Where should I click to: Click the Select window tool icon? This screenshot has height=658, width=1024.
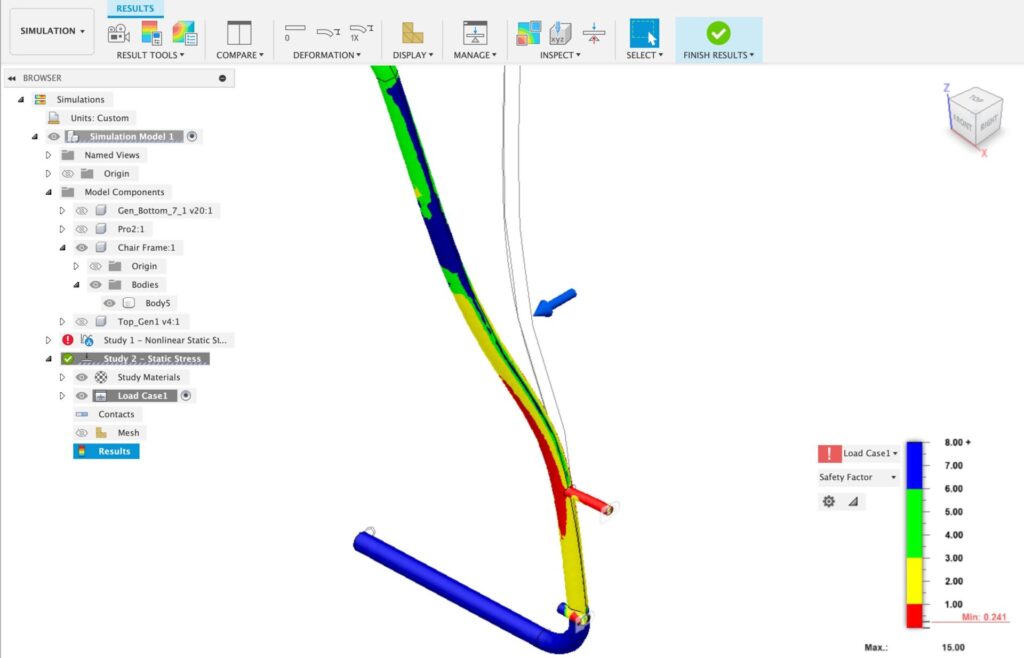click(642, 31)
